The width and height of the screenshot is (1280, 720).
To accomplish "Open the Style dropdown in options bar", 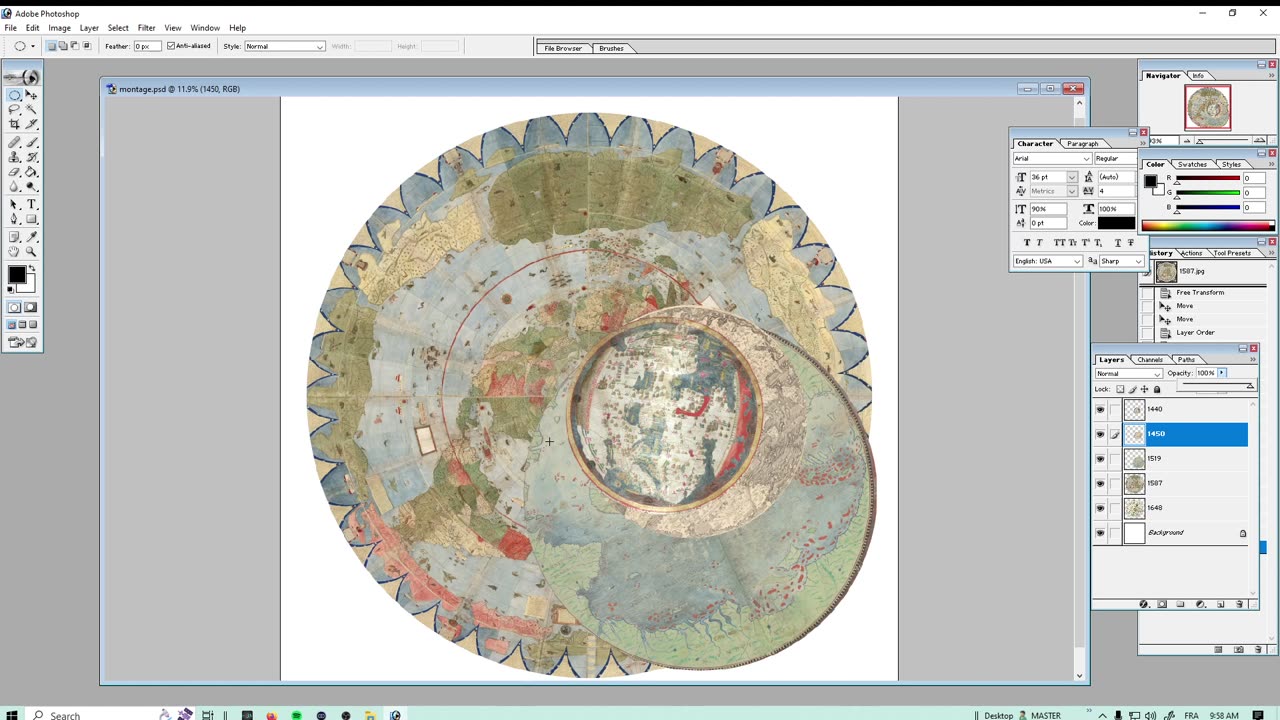I will pyautogui.click(x=285, y=46).
